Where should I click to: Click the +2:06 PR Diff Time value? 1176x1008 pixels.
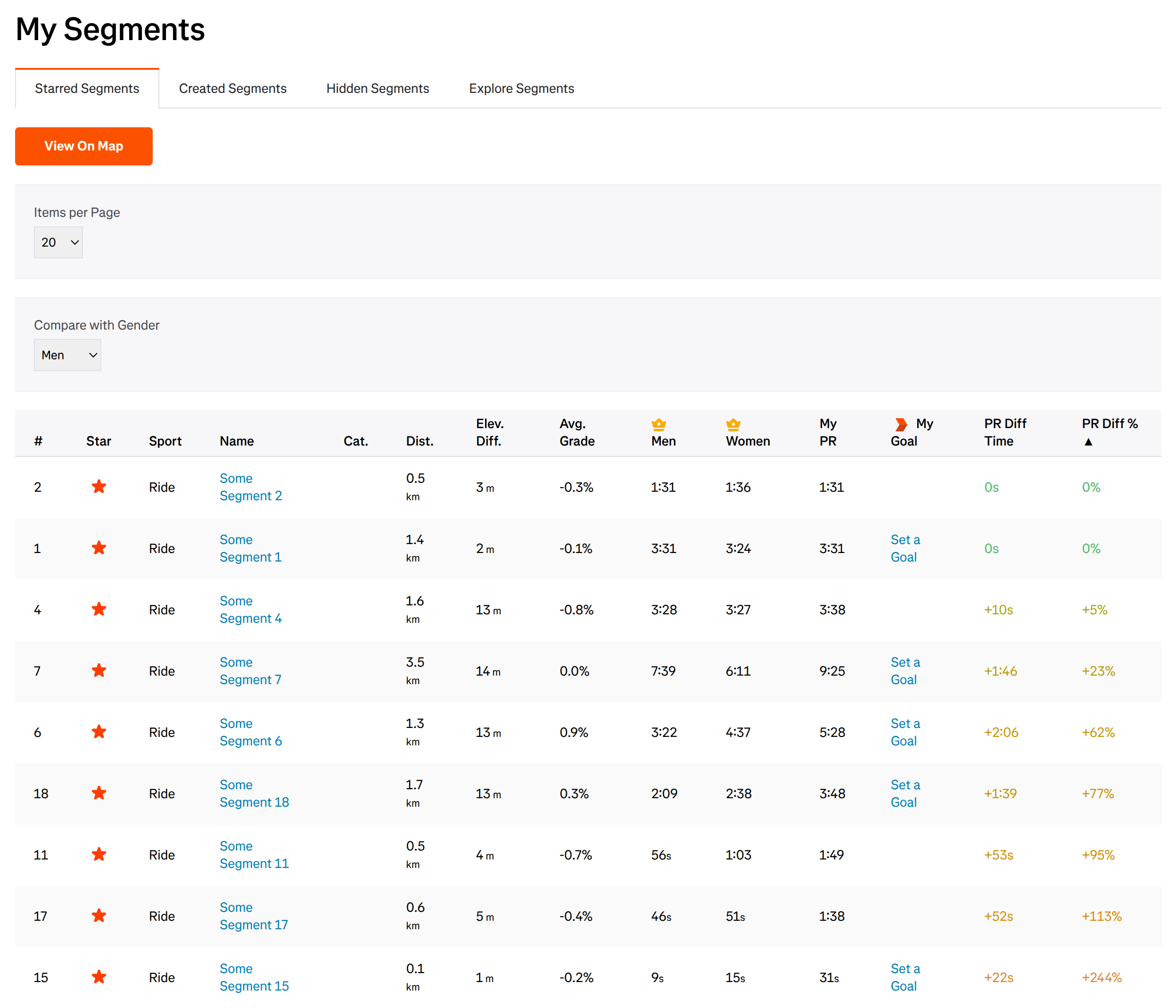[x=1001, y=732]
